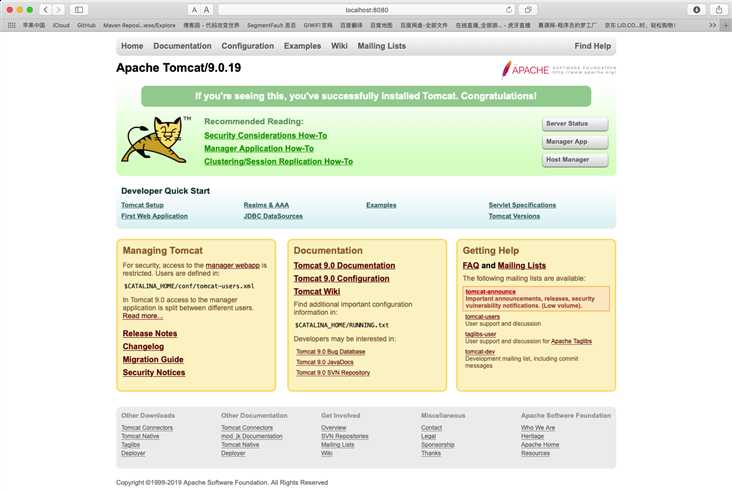
Task: Open the Tomcat Wiki link
Action: tap(317, 291)
